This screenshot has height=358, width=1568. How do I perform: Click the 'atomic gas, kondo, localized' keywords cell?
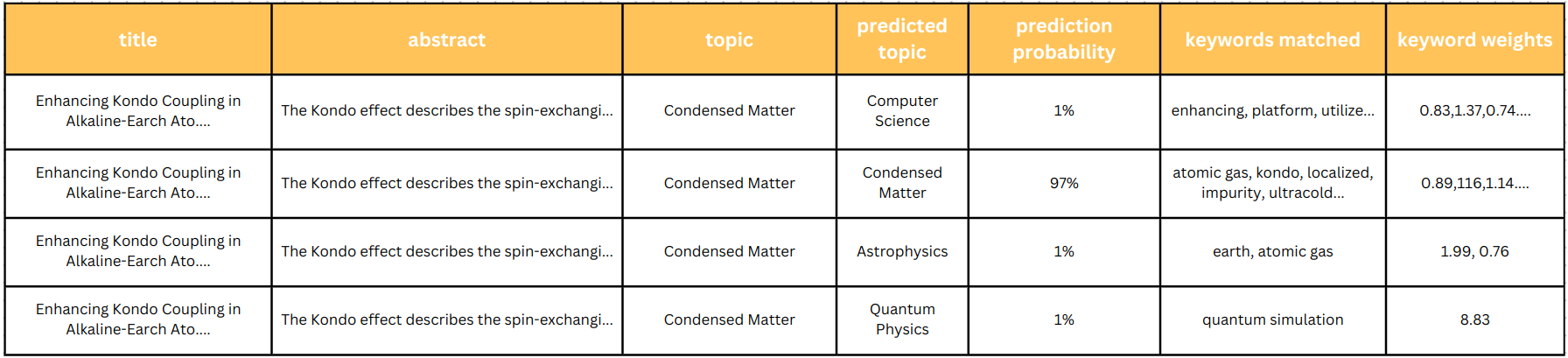click(1272, 183)
